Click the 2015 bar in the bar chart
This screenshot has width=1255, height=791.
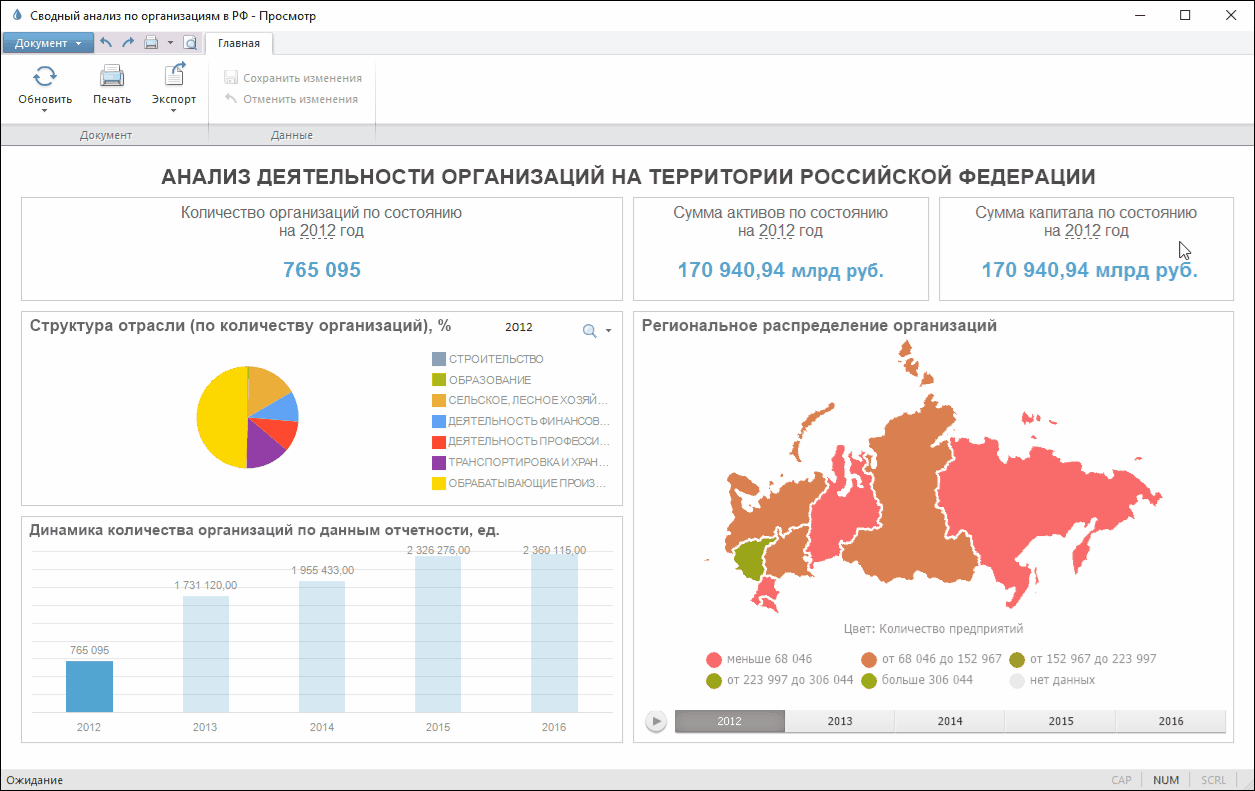point(438,634)
